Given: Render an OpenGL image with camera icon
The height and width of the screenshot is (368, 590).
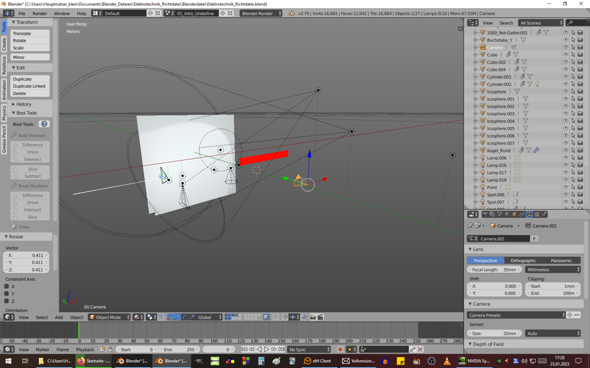Looking at the screenshot, I should pos(313,317).
